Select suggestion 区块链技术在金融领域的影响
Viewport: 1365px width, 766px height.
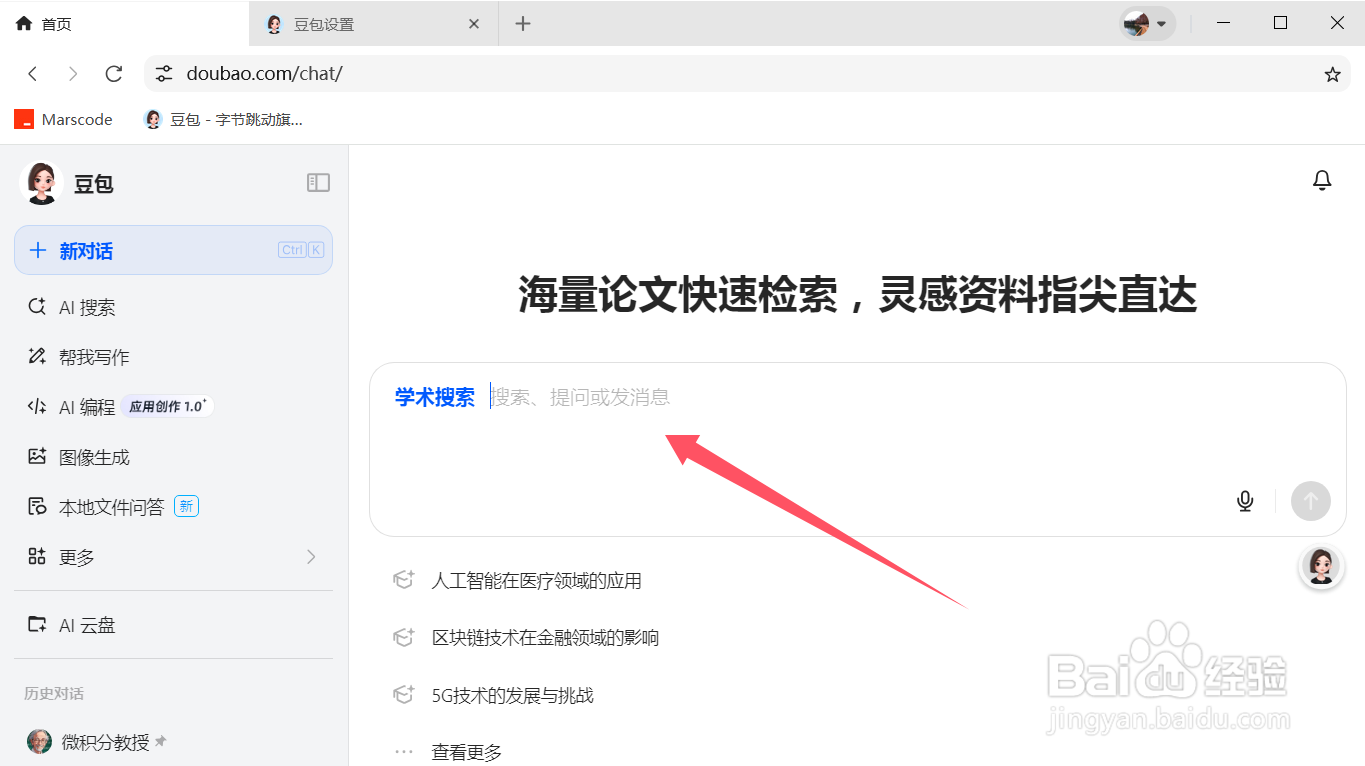pos(545,638)
